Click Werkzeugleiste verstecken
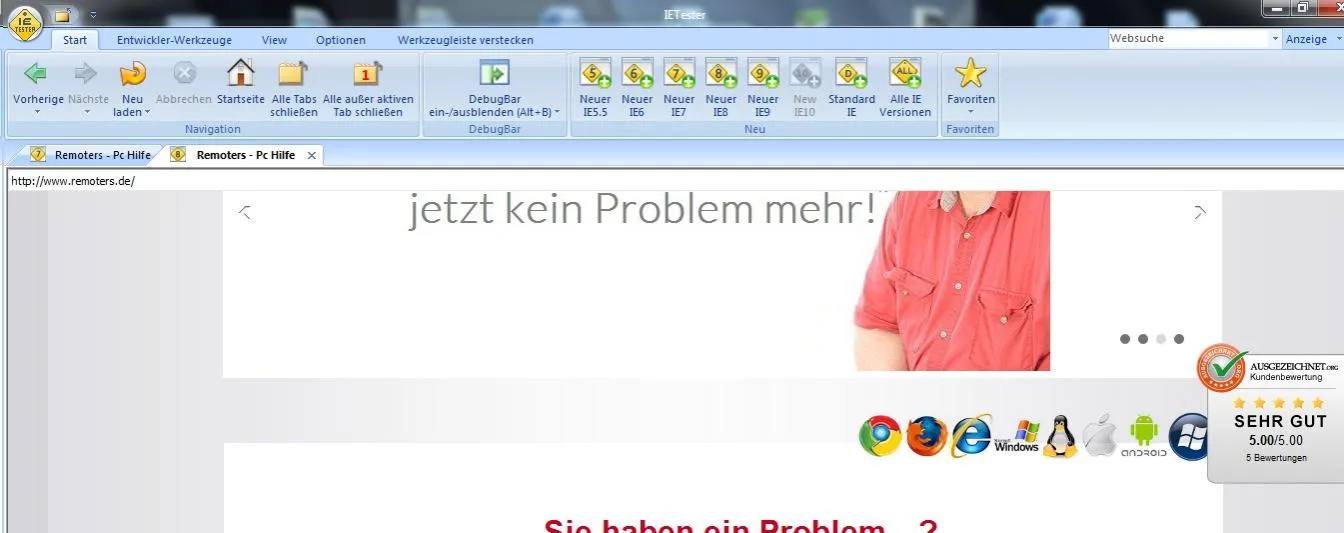 [465, 40]
